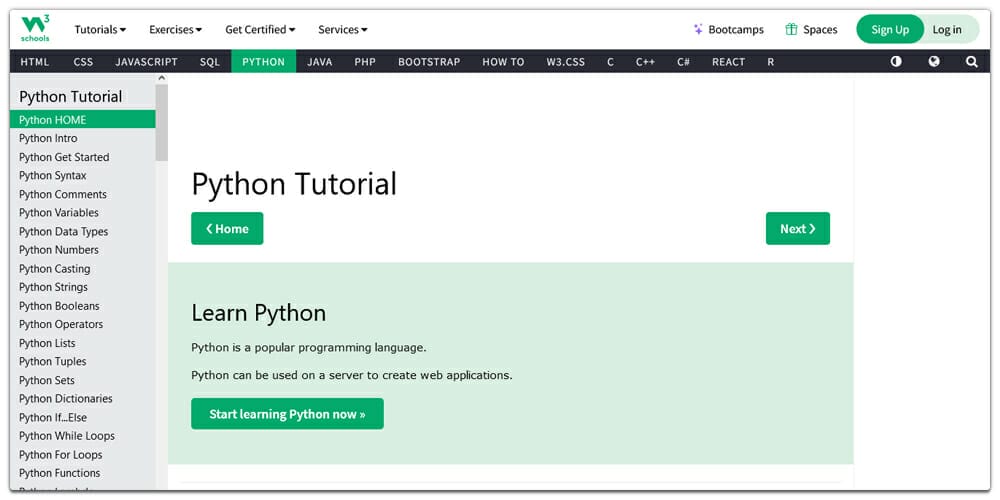
Task: Select the SQL tab
Action: coord(209,62)
